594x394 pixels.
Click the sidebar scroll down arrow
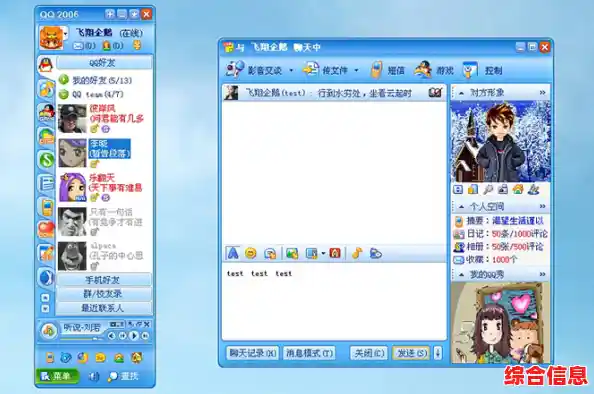(45, 308)
